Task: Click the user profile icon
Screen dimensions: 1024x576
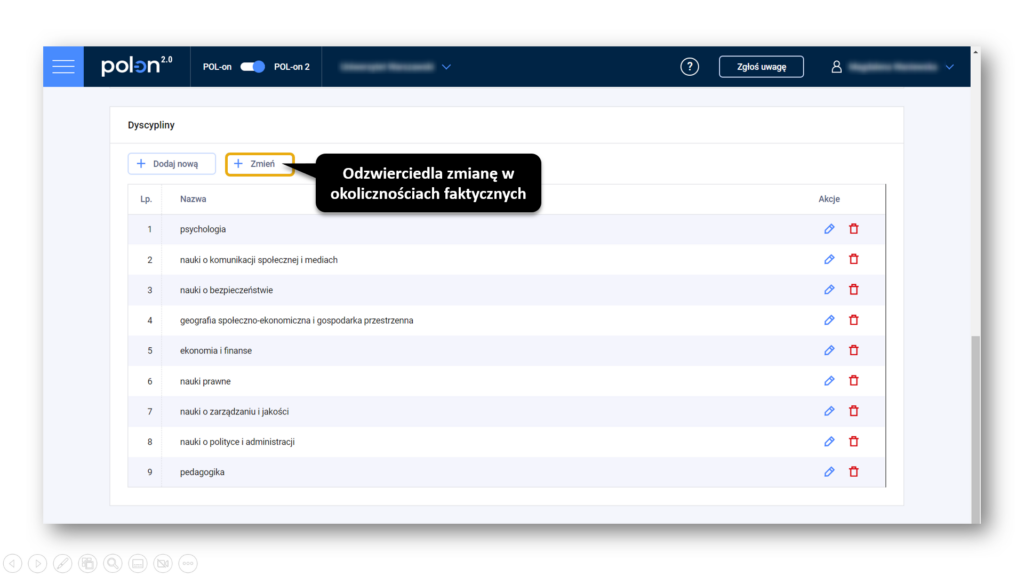Action: tap(836, 67)
